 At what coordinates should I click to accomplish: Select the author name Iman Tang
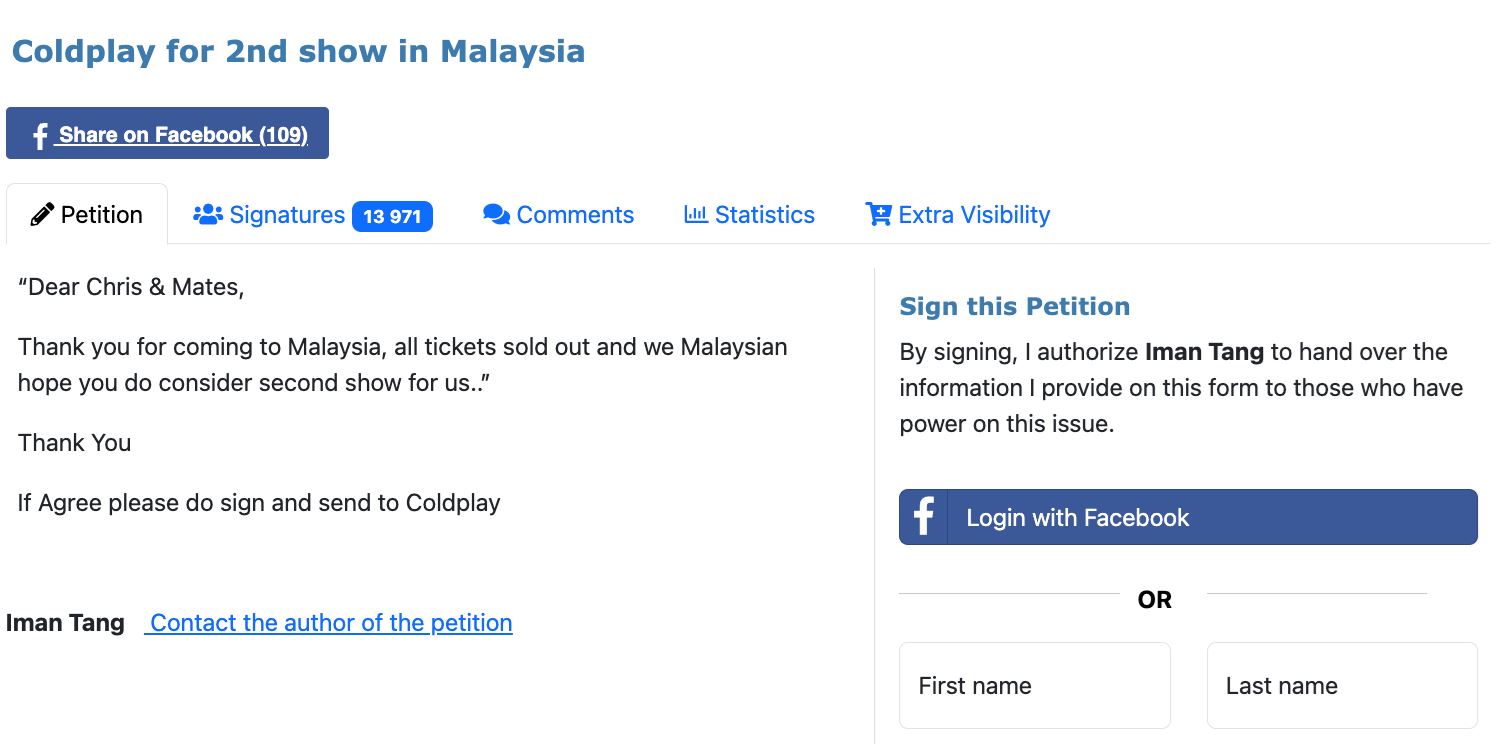64,622
